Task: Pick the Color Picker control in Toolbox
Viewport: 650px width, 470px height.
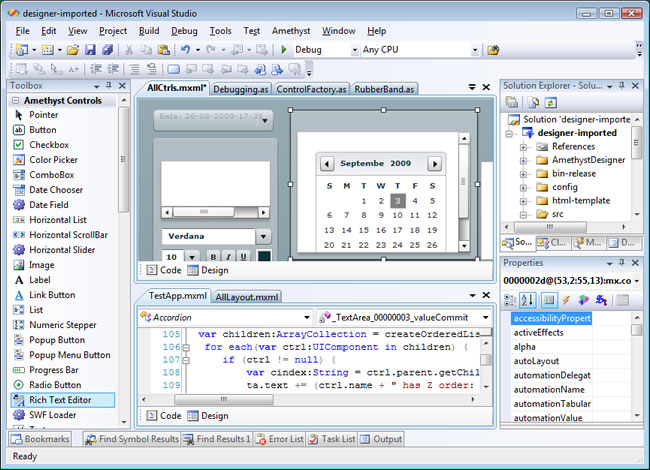Action: [x=52, y=159]
